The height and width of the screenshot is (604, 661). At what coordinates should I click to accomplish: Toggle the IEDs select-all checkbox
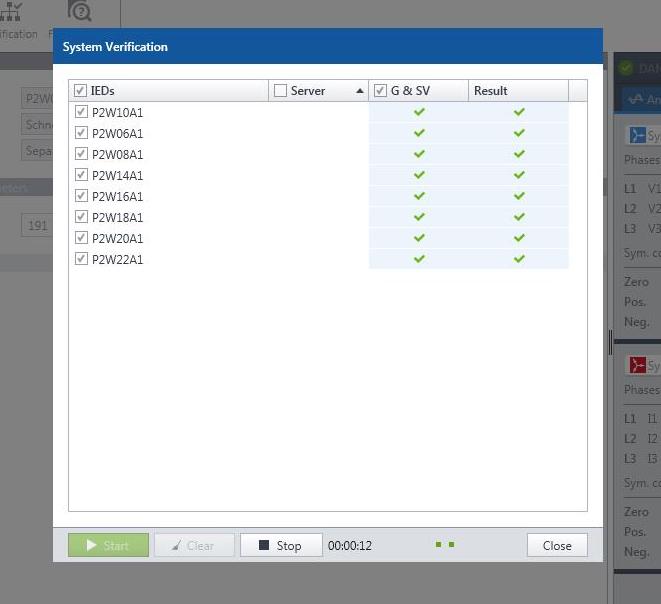pyautogui.click(x=80, y=91)
